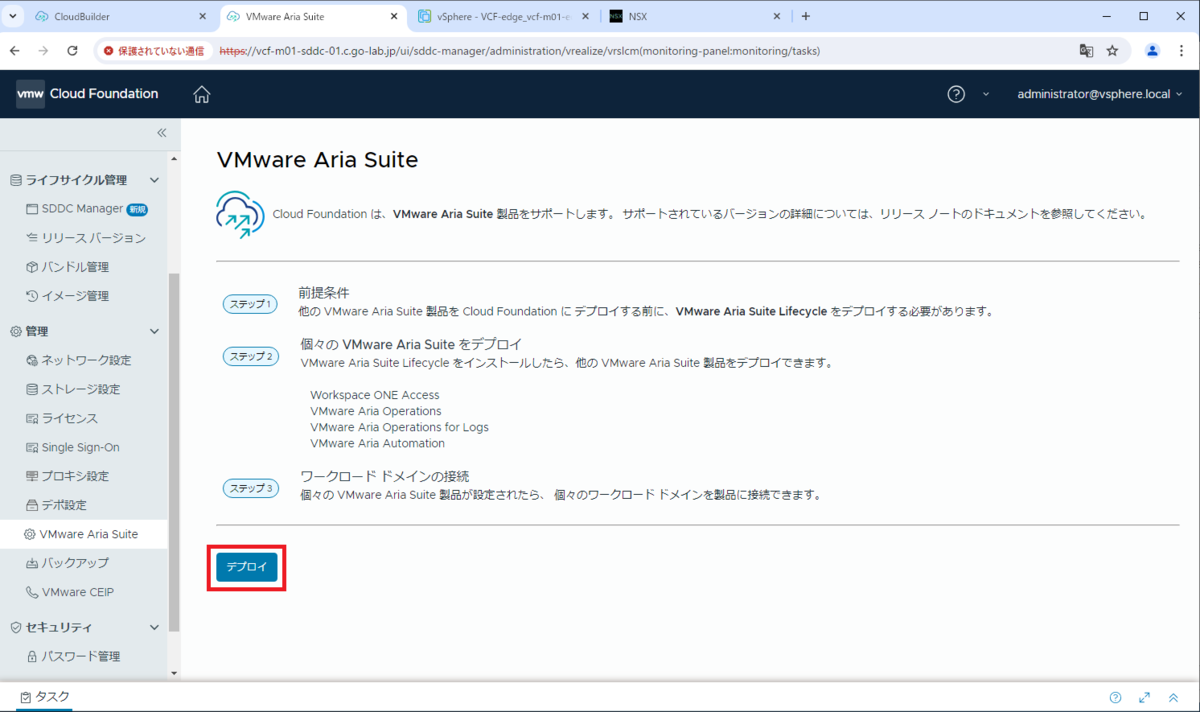Click the browser back arrow
1200x712 pixels.
15,50
